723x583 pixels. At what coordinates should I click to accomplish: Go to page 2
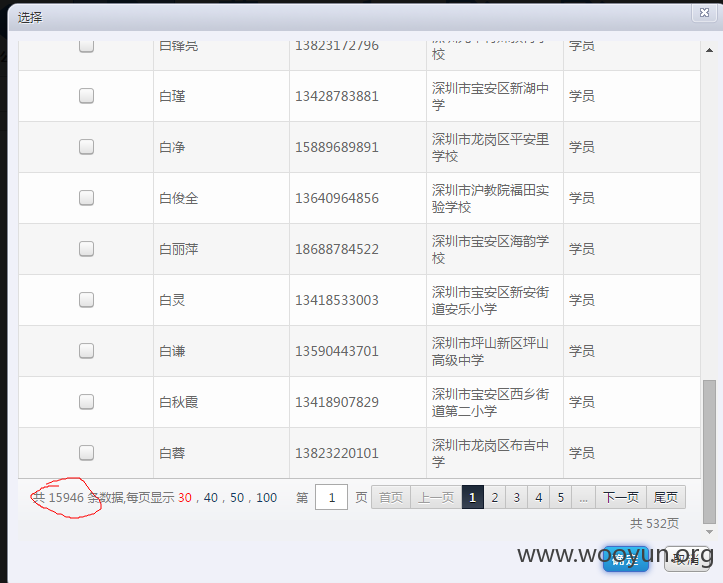(x=494, y=497)
